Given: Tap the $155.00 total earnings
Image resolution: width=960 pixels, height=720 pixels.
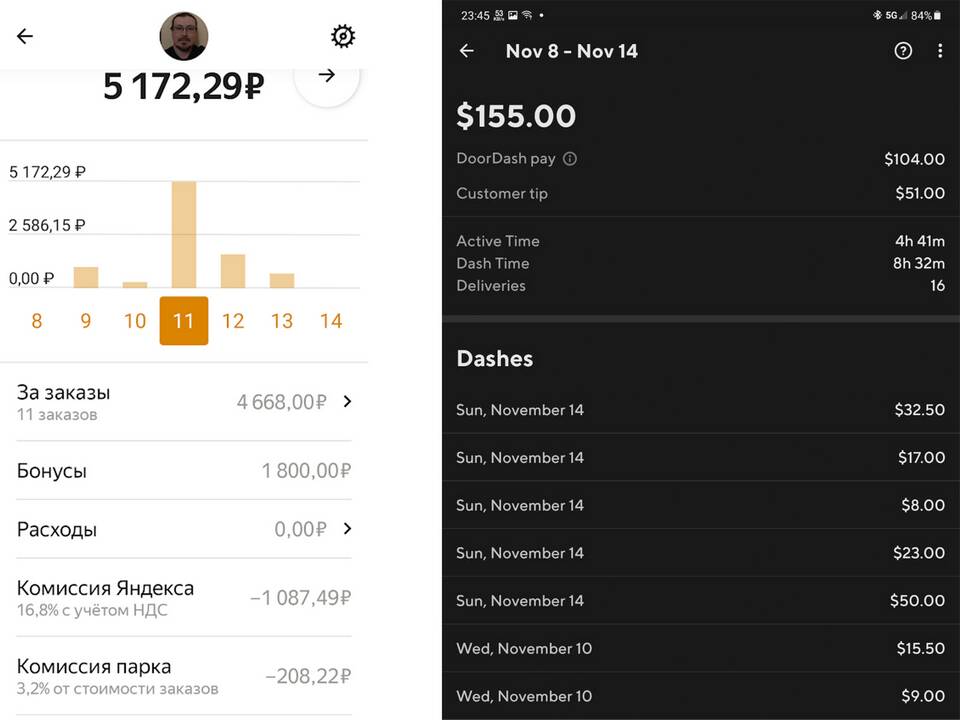Looking at the screenshot, I should point(516,116).
